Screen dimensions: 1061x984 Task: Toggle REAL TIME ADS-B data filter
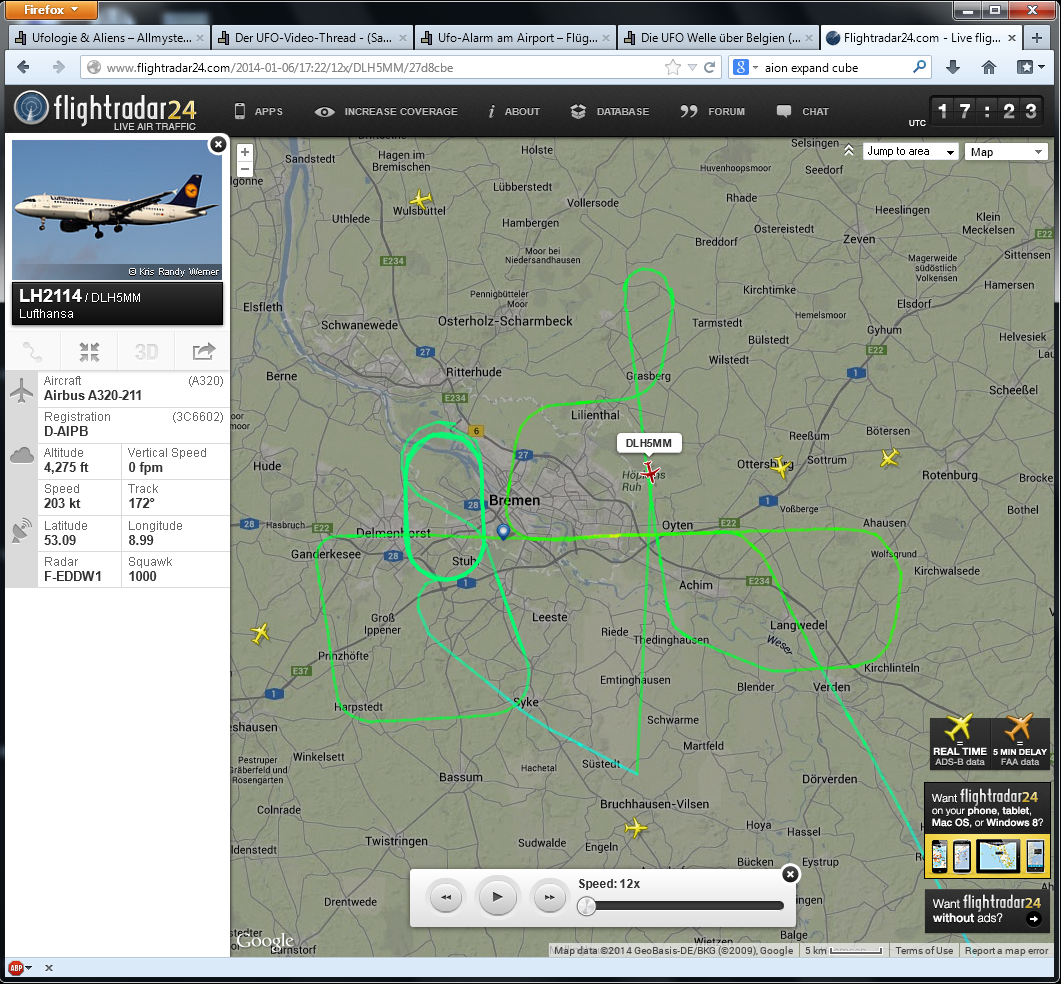point(959,741)
